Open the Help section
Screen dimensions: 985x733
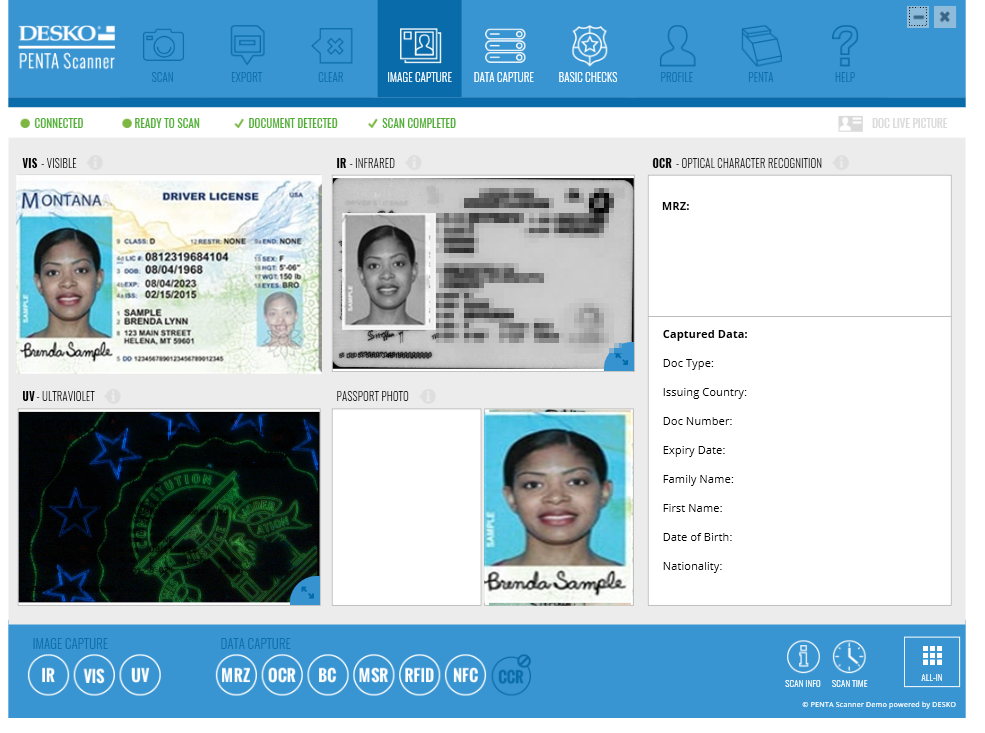tap(844, 48)
